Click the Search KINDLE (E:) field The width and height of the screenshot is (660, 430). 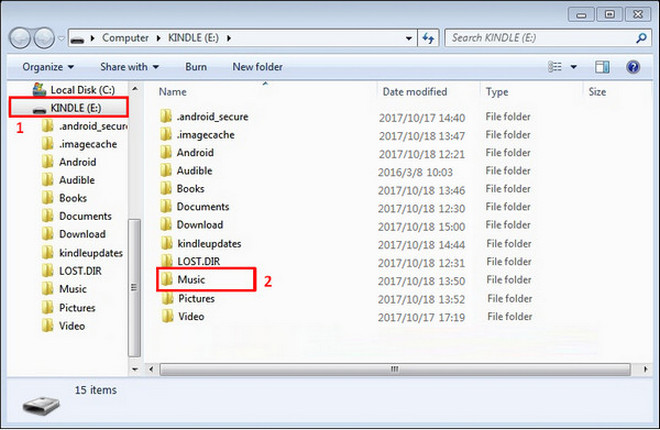[548, 38]
